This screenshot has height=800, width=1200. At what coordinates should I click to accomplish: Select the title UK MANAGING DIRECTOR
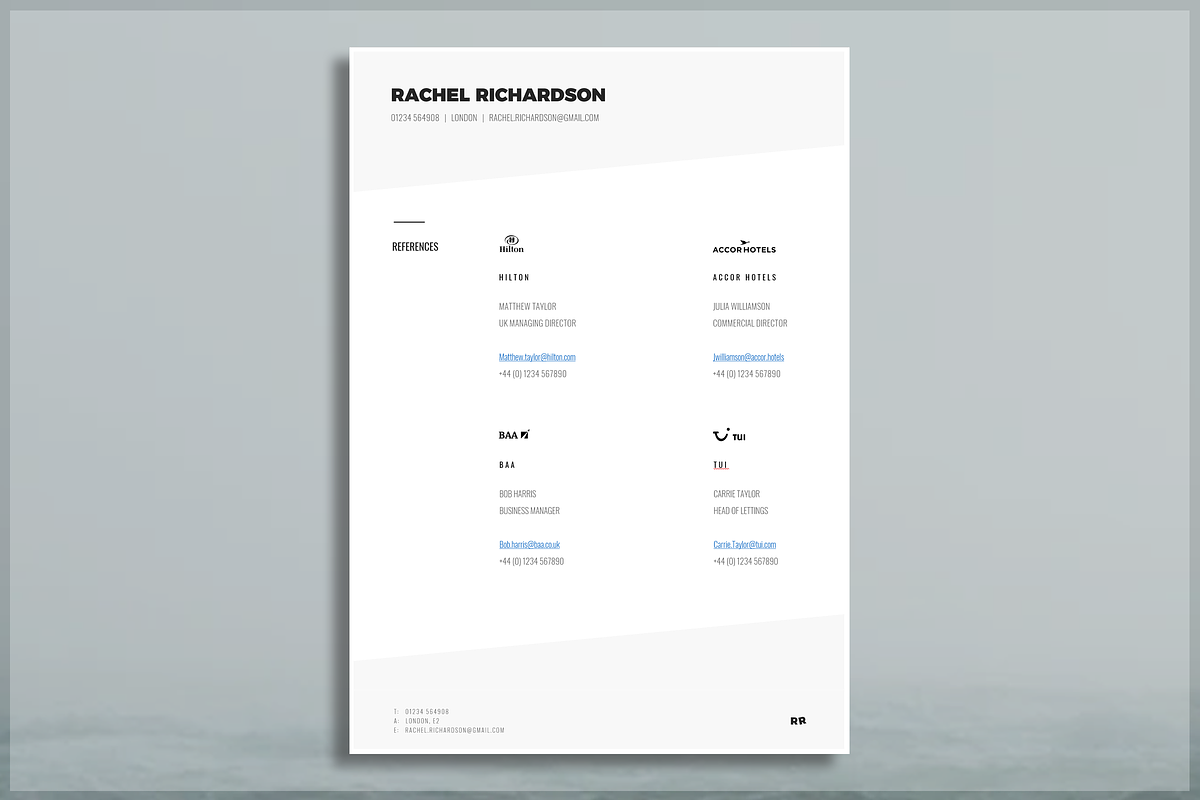(537, 323)
